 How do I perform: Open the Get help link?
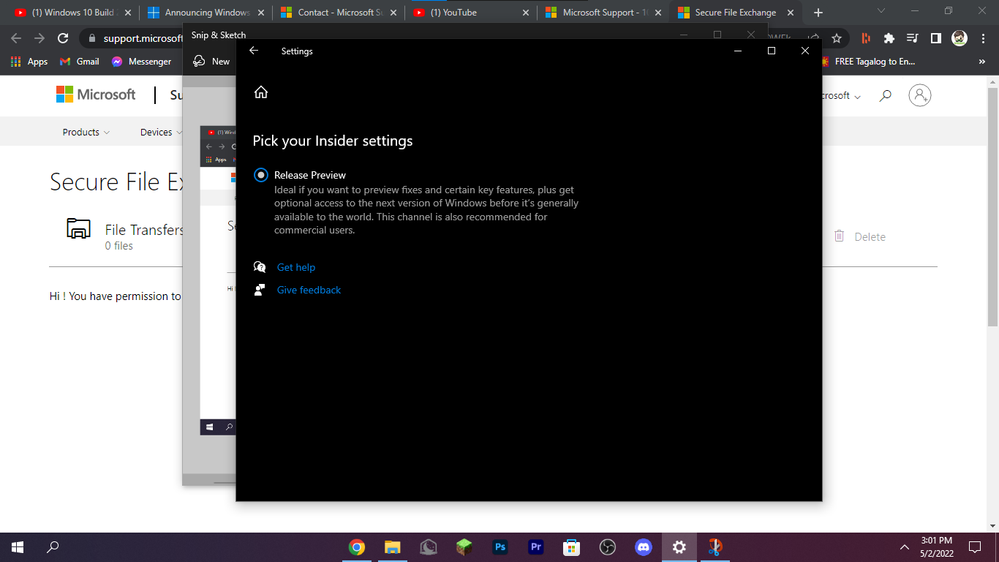tap(296, 267)
